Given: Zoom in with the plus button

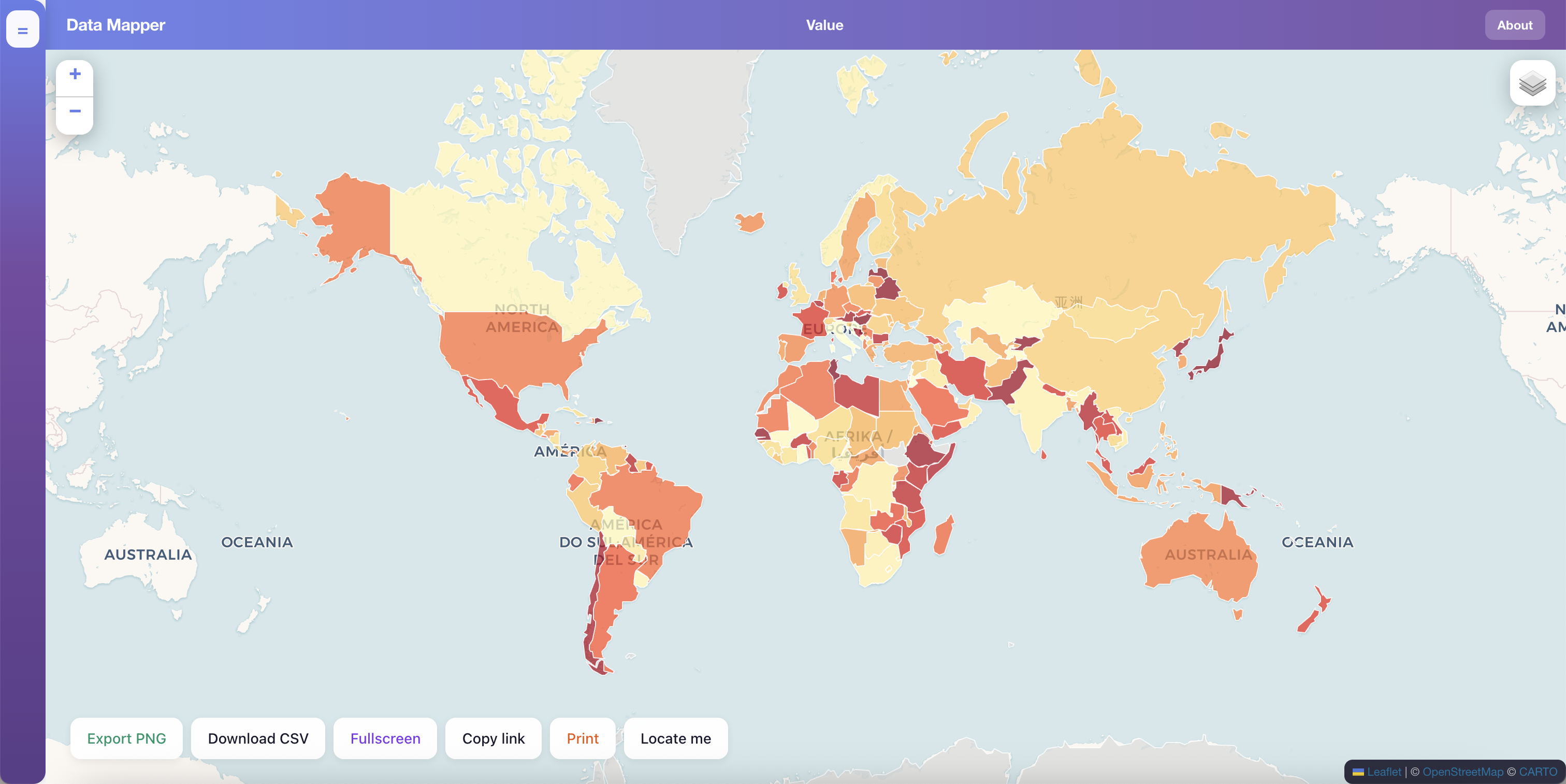Looking at the screenshot, I should coord(75,75).
